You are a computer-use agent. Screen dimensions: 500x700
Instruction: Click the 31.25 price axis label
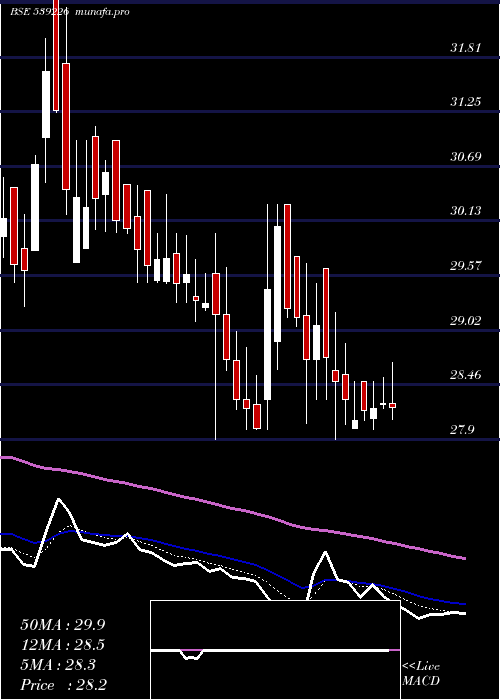click(466, 102)
